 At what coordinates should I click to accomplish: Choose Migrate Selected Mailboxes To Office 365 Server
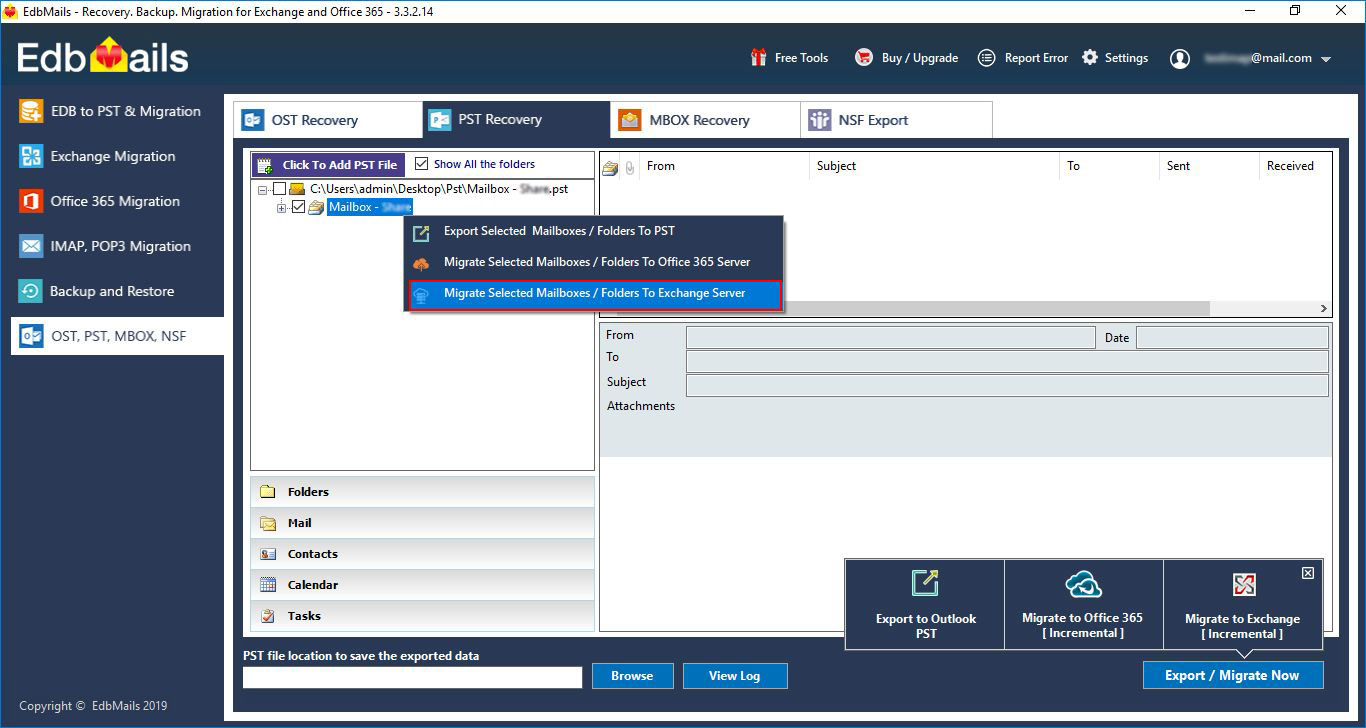pyautogui.click(x=594, y=262)
